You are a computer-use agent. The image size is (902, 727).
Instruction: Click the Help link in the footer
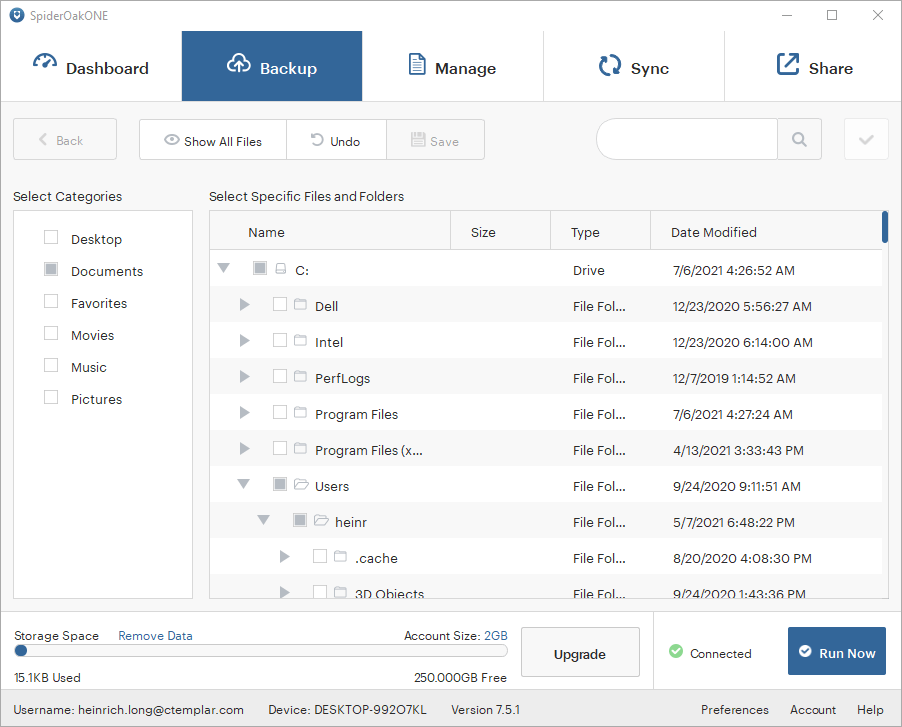[x=870, y=709]
